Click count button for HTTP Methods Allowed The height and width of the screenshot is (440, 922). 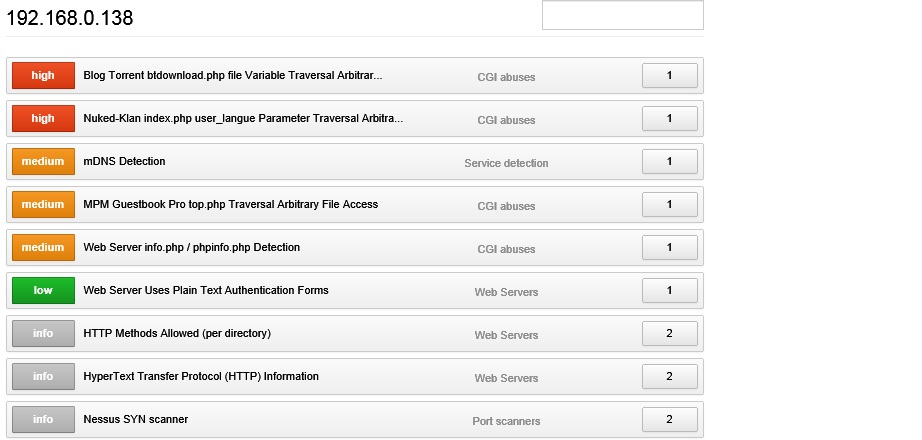(669, 334)
